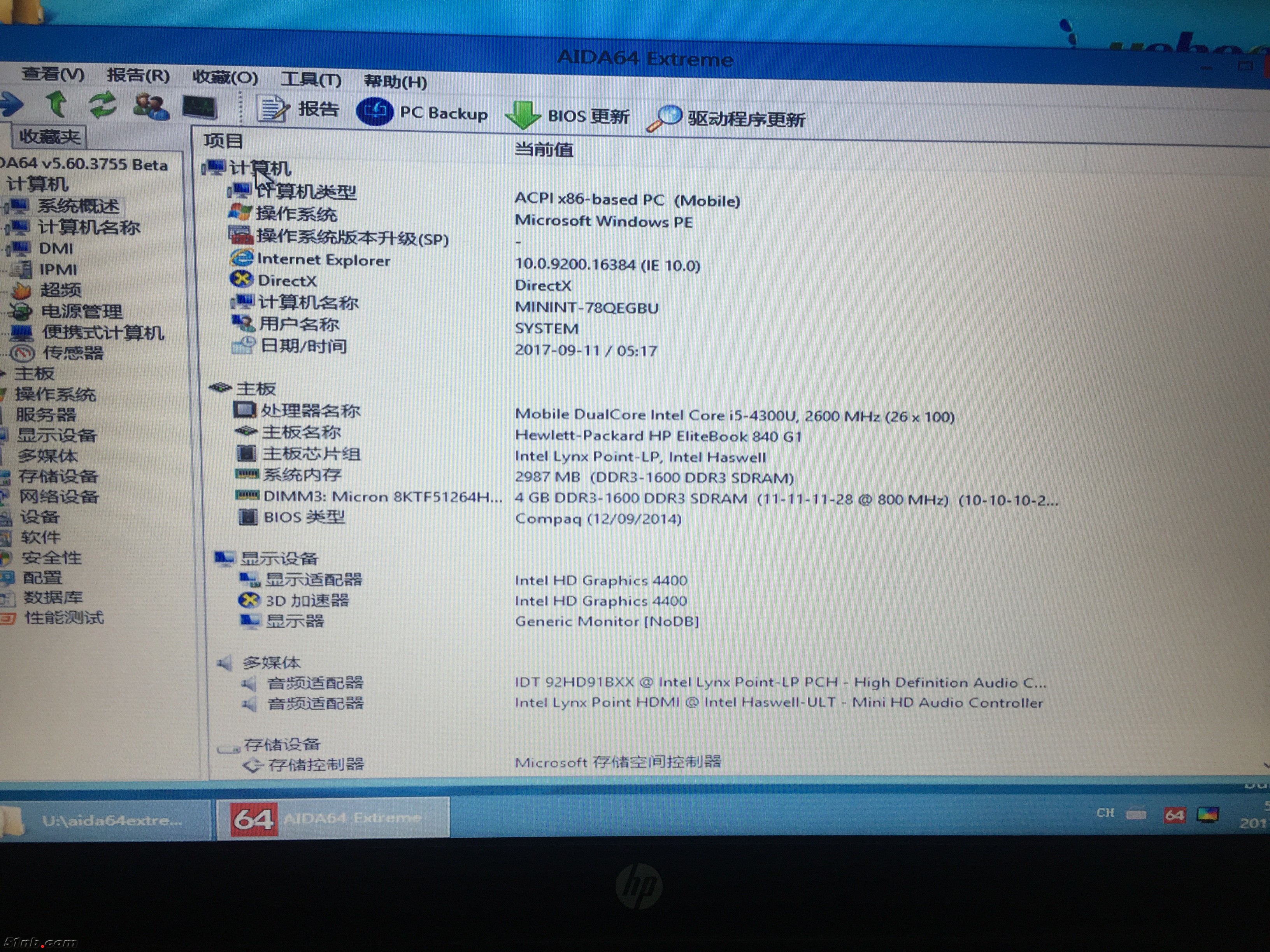Click the 系统内存 memory module icon
The width and height of the screenshot is (1270, 952).
pyautogui.click(x=247, y=474)
